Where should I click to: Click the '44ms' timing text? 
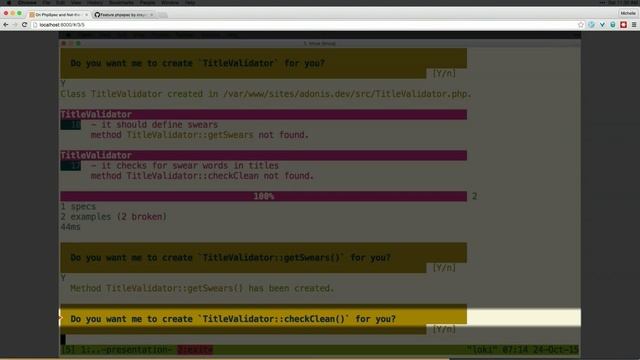coord(71,227)
